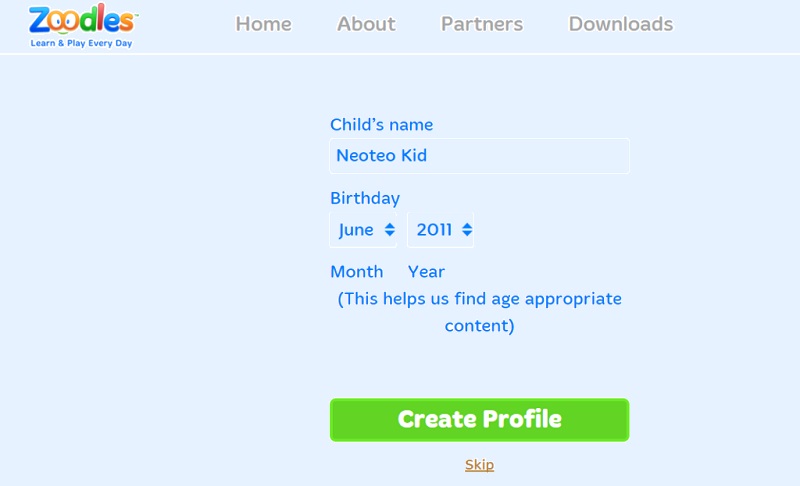The image size is (800, 486).
Task: Navigate to Downloads
Action: [x=620, y=24]
